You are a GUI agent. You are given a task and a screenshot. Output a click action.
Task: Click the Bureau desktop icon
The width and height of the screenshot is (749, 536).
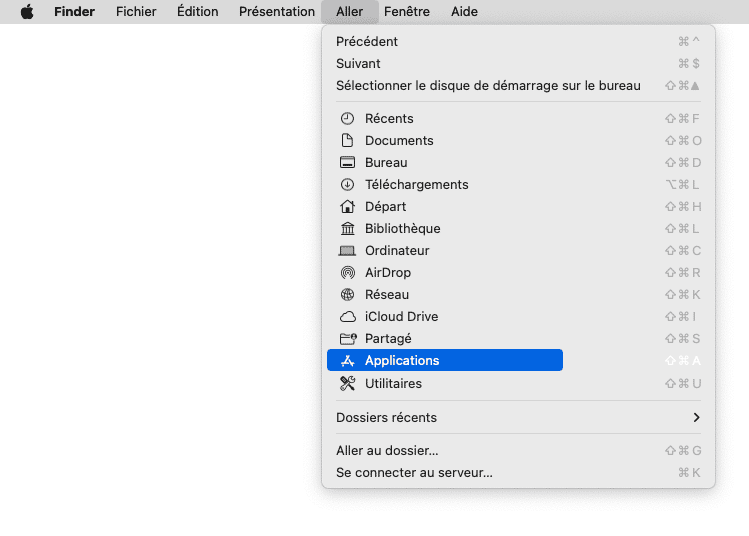pos(348,163)
